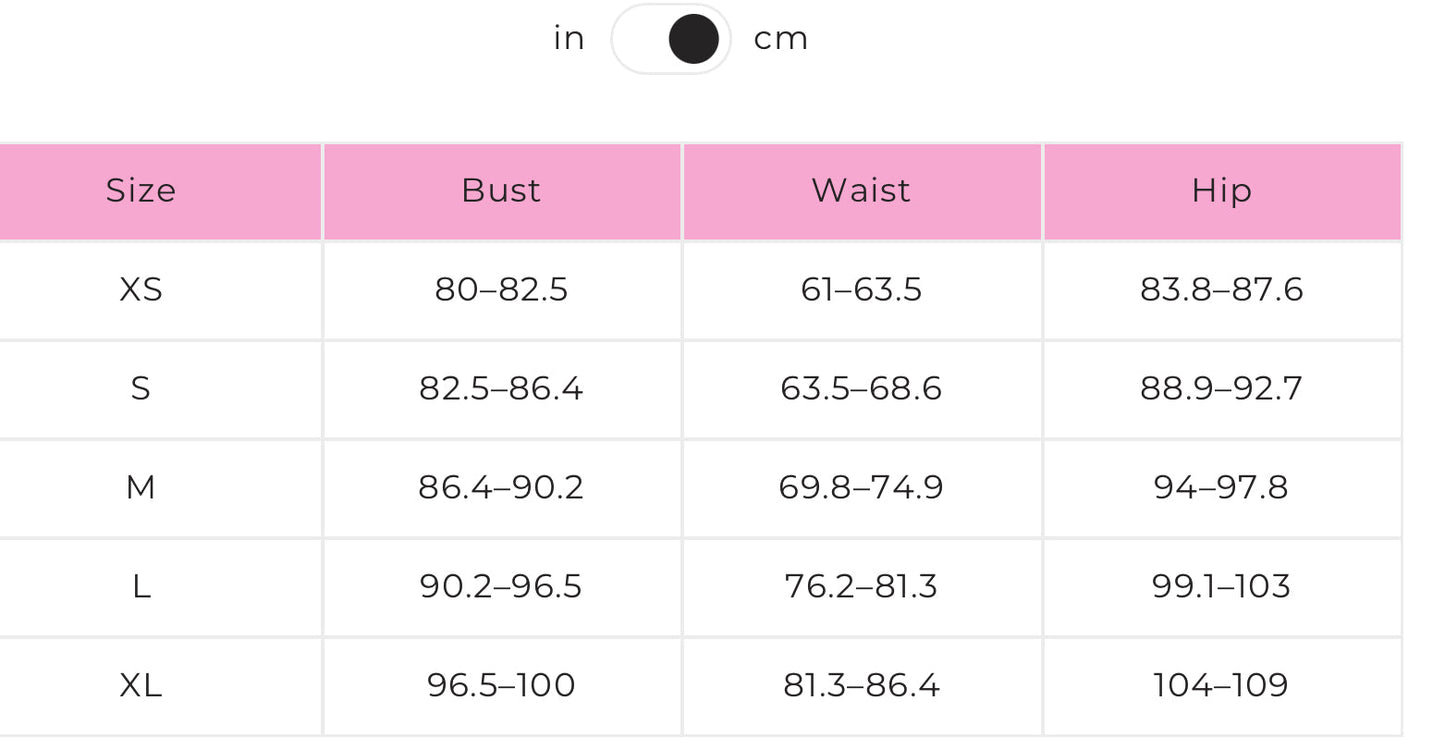Click the M waist value 69.8–74.9
1445x750 pixels.
[x=861, y=487]
